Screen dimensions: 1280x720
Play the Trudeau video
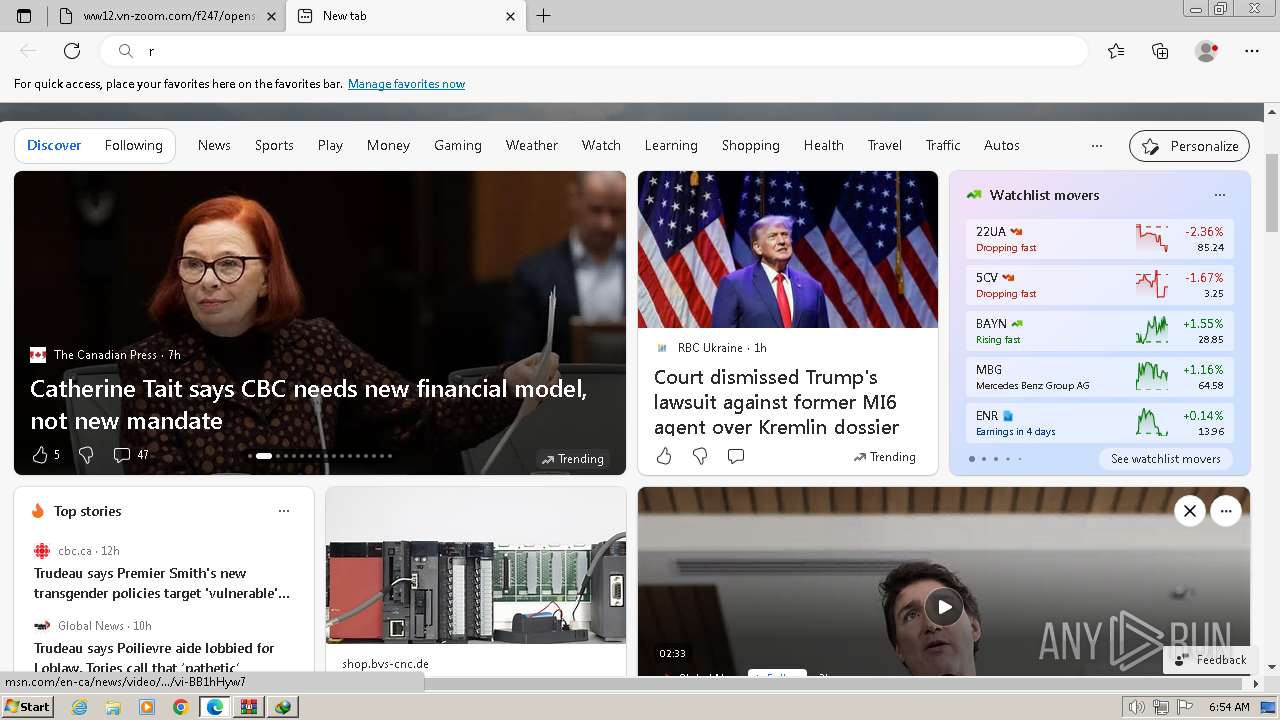[x=943, y=606]
